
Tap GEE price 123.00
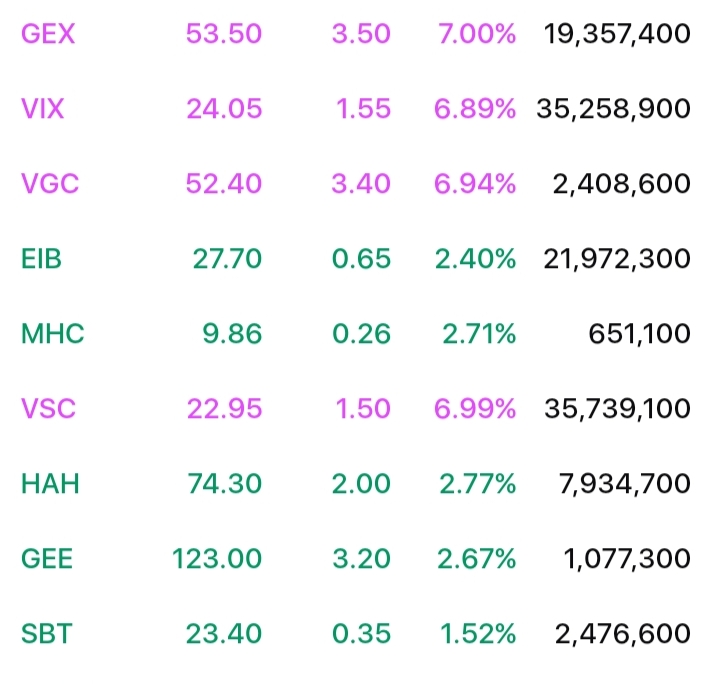click(217, 558)
